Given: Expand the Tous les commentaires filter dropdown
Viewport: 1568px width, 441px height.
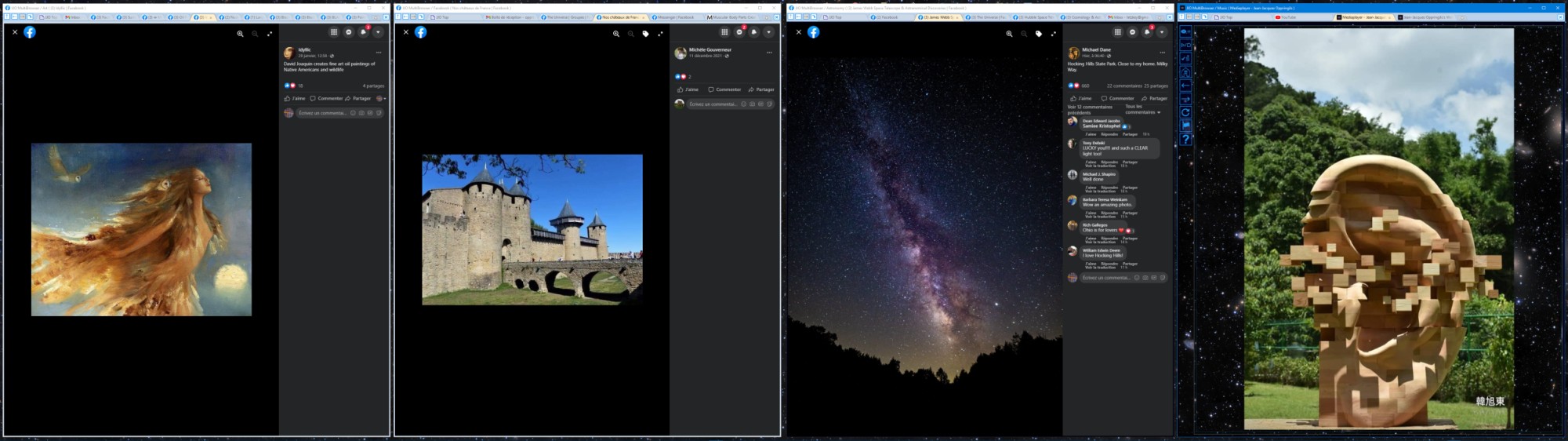Looking at the screenshot, I should (x=1143, y=110).
